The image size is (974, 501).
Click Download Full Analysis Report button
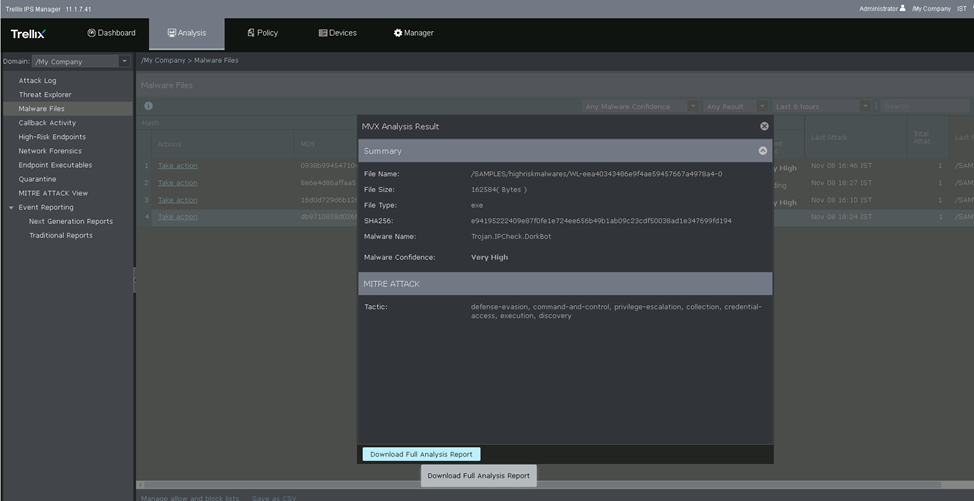pyautogui.click(x=421, y=454)
